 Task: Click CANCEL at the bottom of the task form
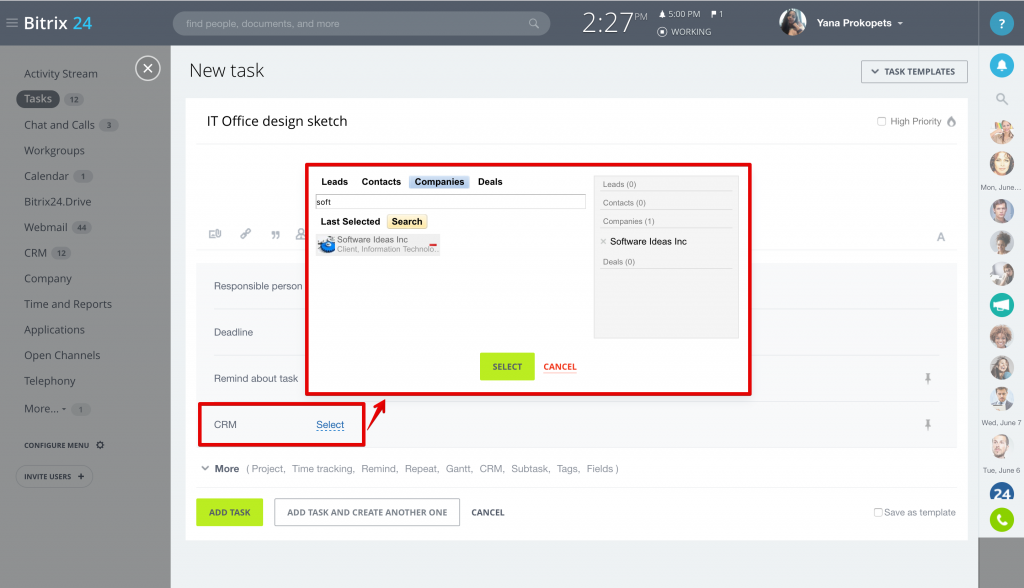click(488, 512)
